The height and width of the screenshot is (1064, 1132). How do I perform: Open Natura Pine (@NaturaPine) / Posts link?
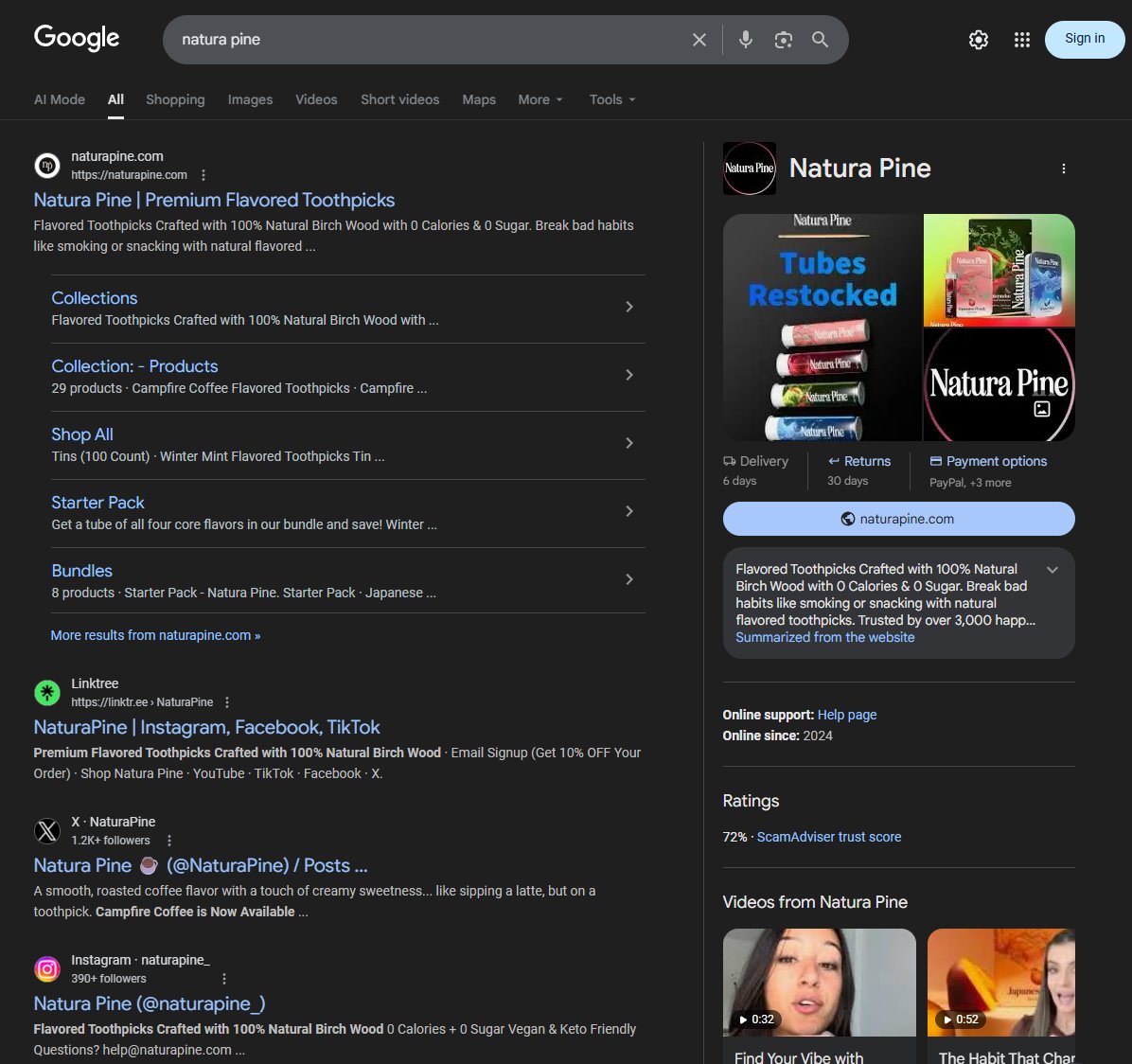click(x=201, y=865)
